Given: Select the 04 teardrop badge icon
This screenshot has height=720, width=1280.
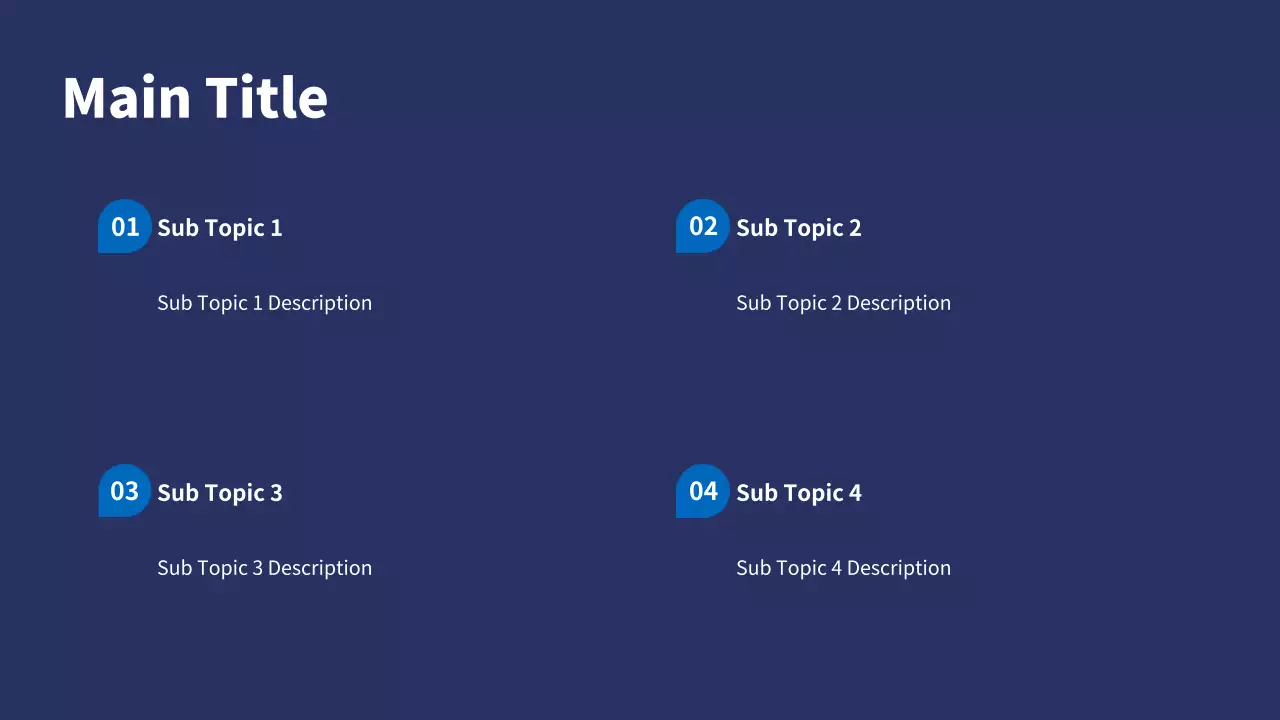Looking at the screenshot, I should (703, 491).
